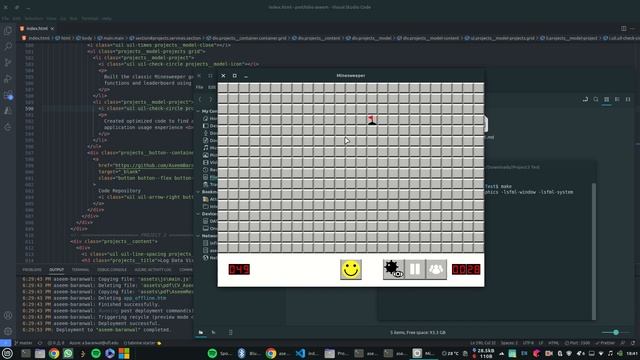
Task: Click the weather 28°C tray indicator
Action: click(x=451, y=353)
